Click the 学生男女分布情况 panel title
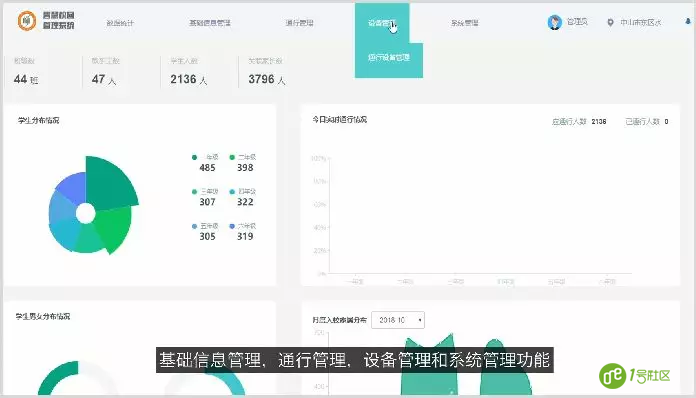The image size is (696, 398). (x=43, y=316)
